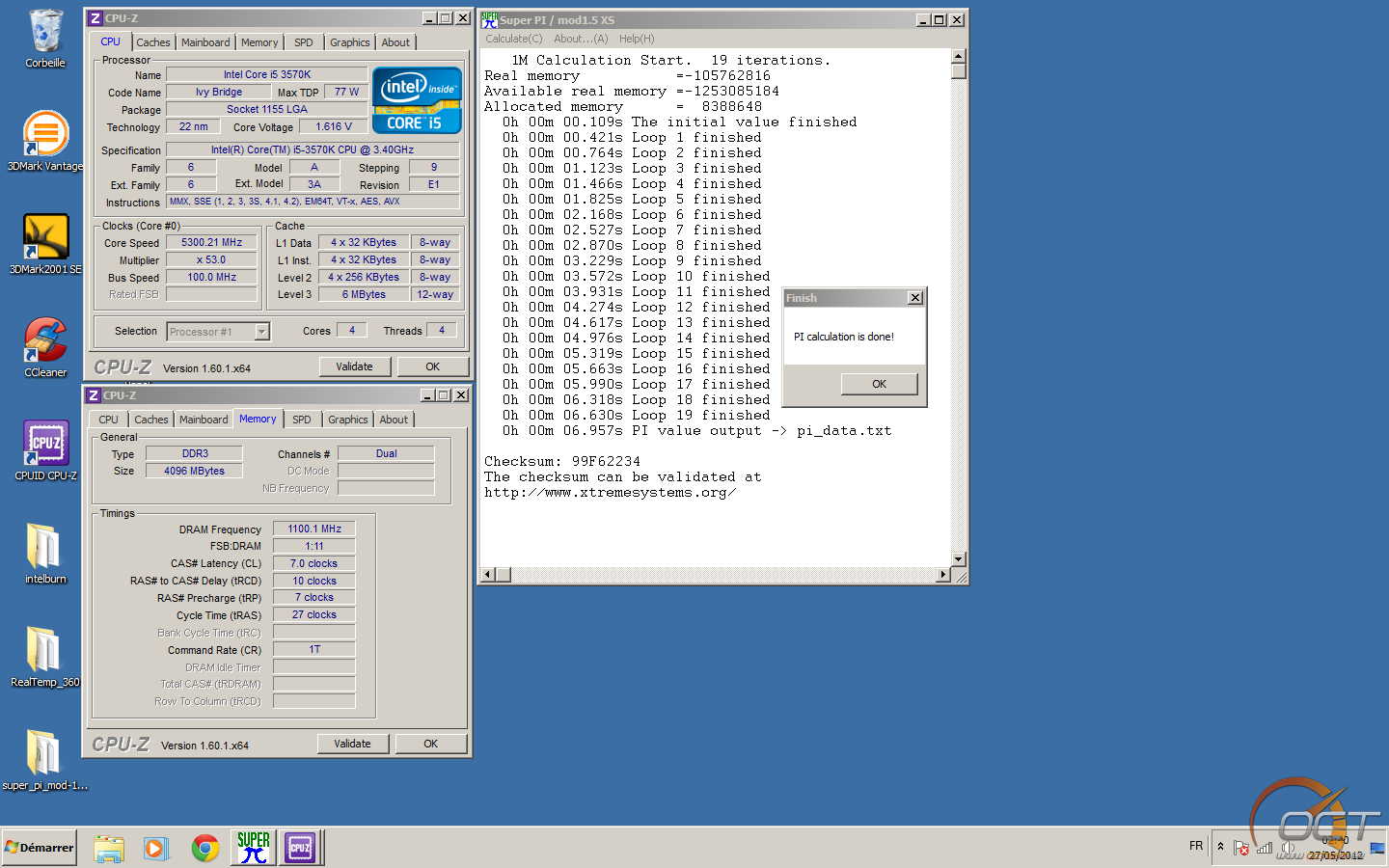Expand the Processor #1 selection dropdown
Image resolution: width=1389 pixels, height=868 pixels.
pyautogui.click(x=261, y=332)
